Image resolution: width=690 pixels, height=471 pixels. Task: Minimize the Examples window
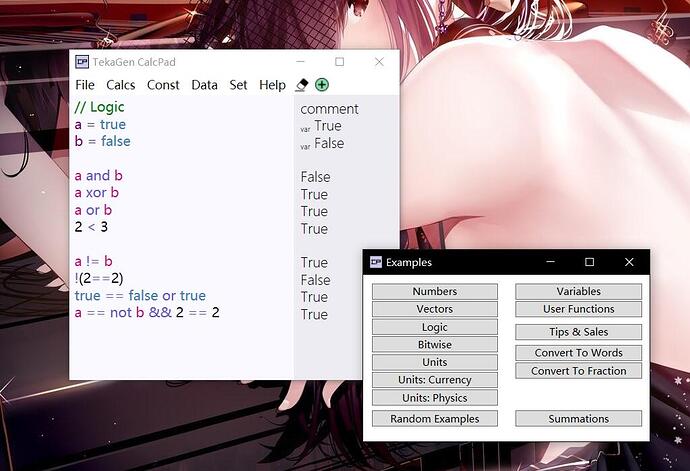pos(550,262)
